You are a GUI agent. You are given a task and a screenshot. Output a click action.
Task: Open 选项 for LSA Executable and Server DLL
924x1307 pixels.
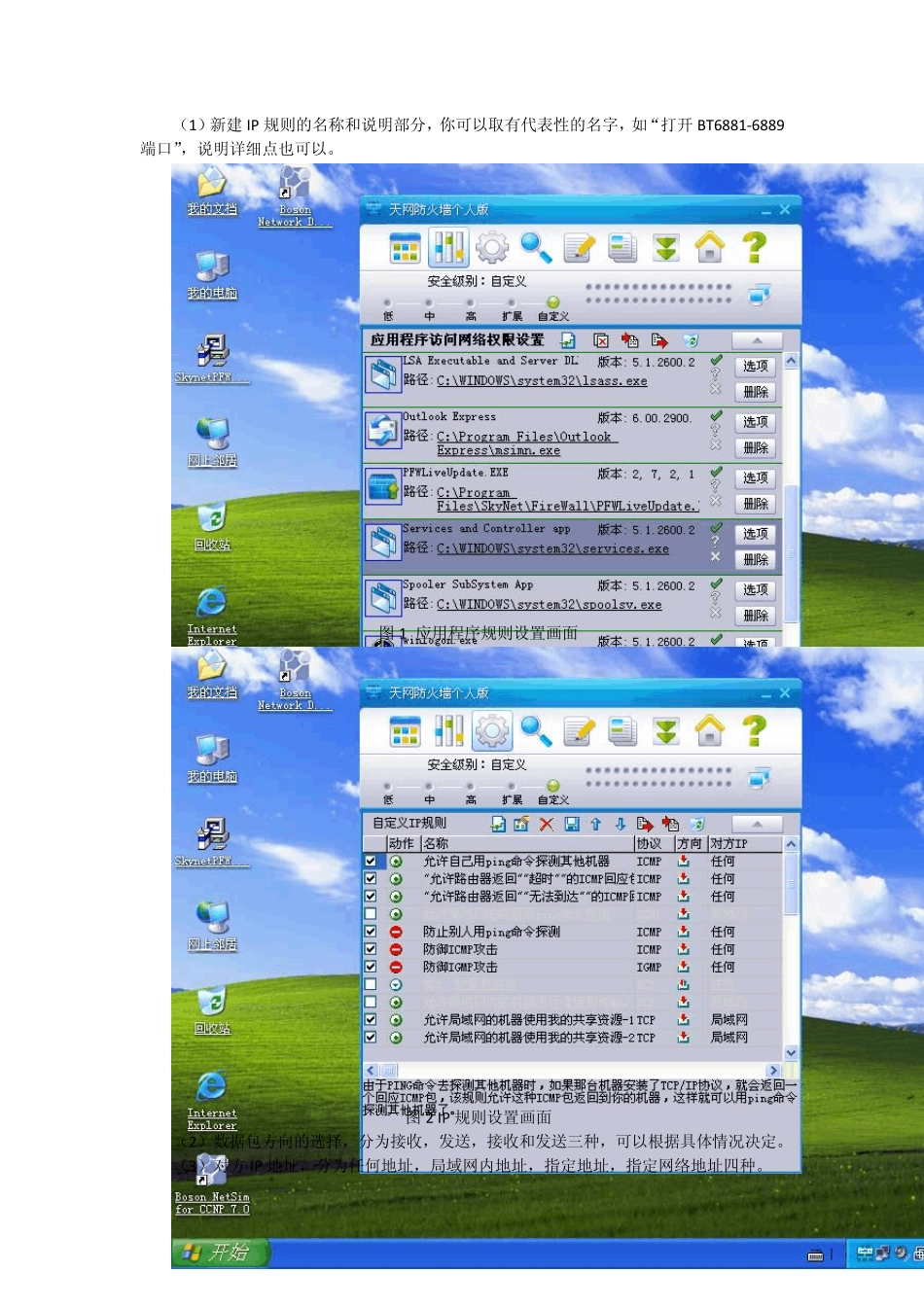pos(756,366)
